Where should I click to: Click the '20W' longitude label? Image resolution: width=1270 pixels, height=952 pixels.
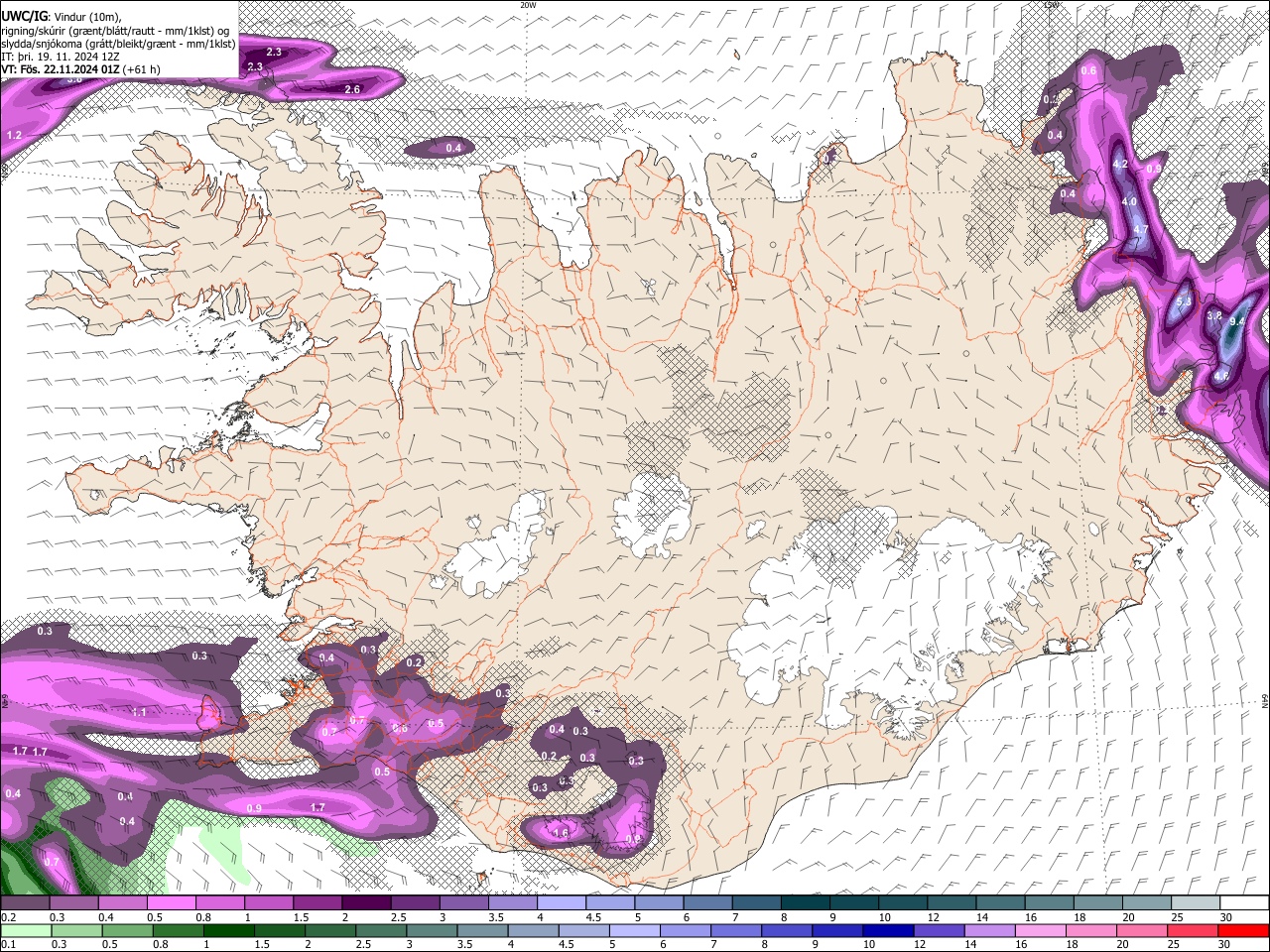528,5
